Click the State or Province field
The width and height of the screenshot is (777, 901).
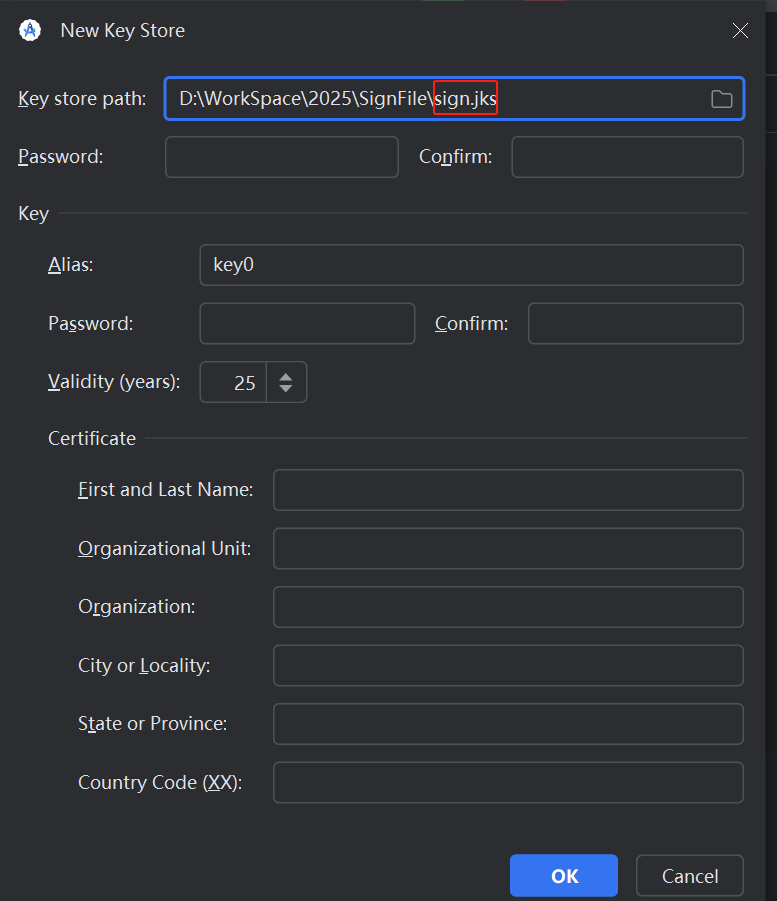pyautogui.click(x=508, y=724)
